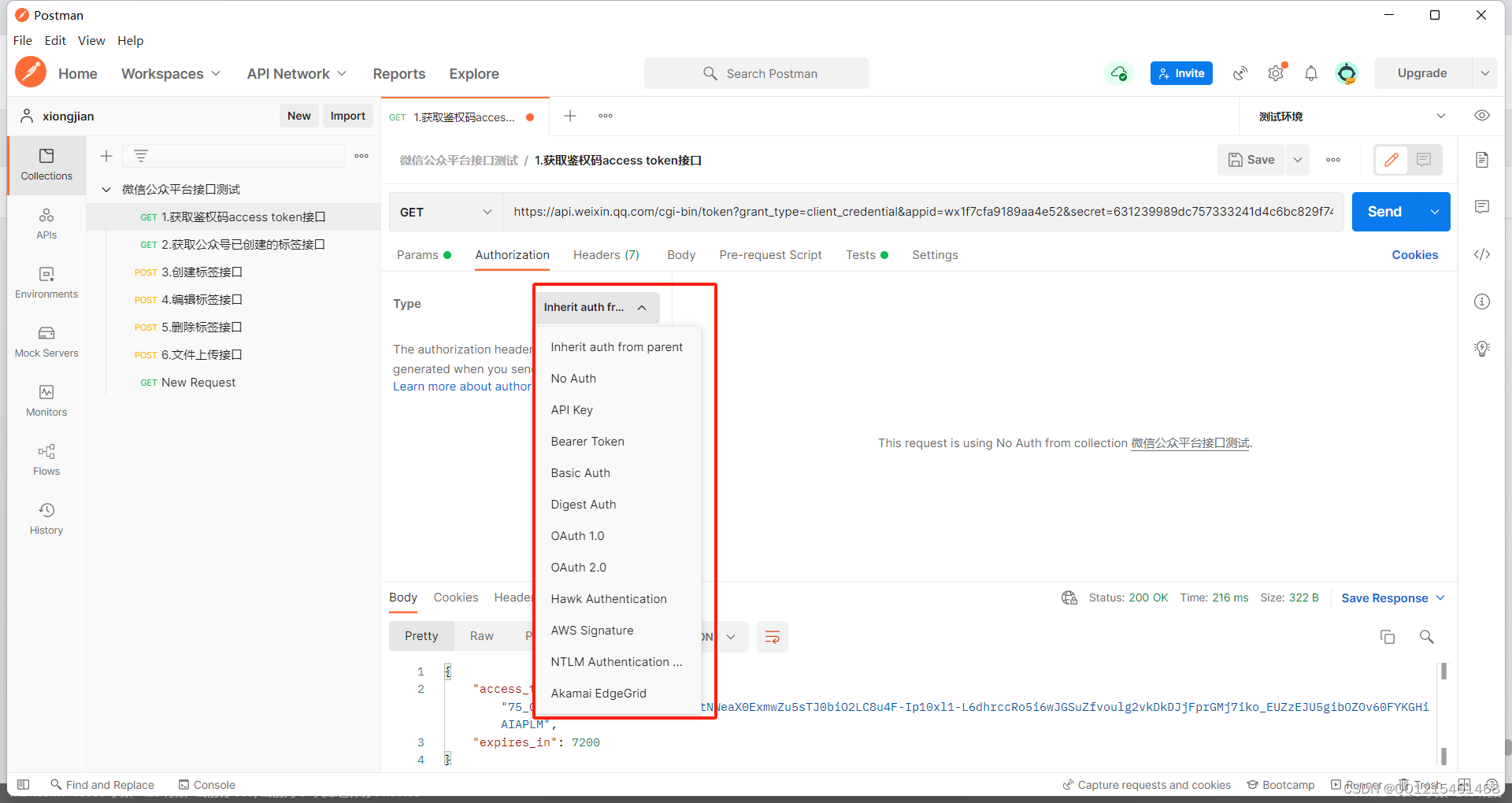Expand the API Network dropdown

(x=297, y=73)
